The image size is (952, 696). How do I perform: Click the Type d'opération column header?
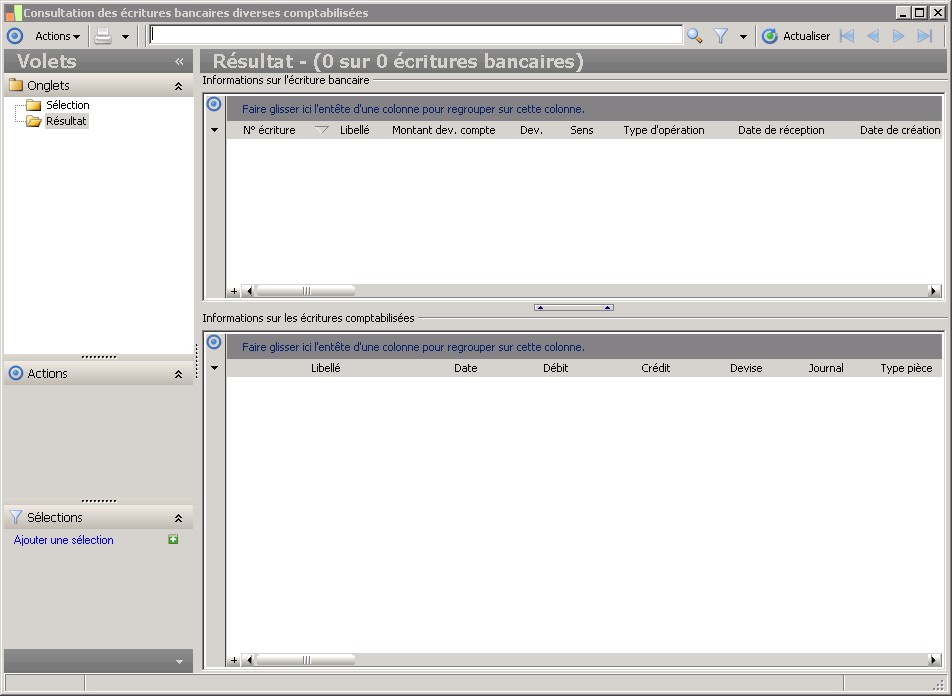[x=664, y=130]
